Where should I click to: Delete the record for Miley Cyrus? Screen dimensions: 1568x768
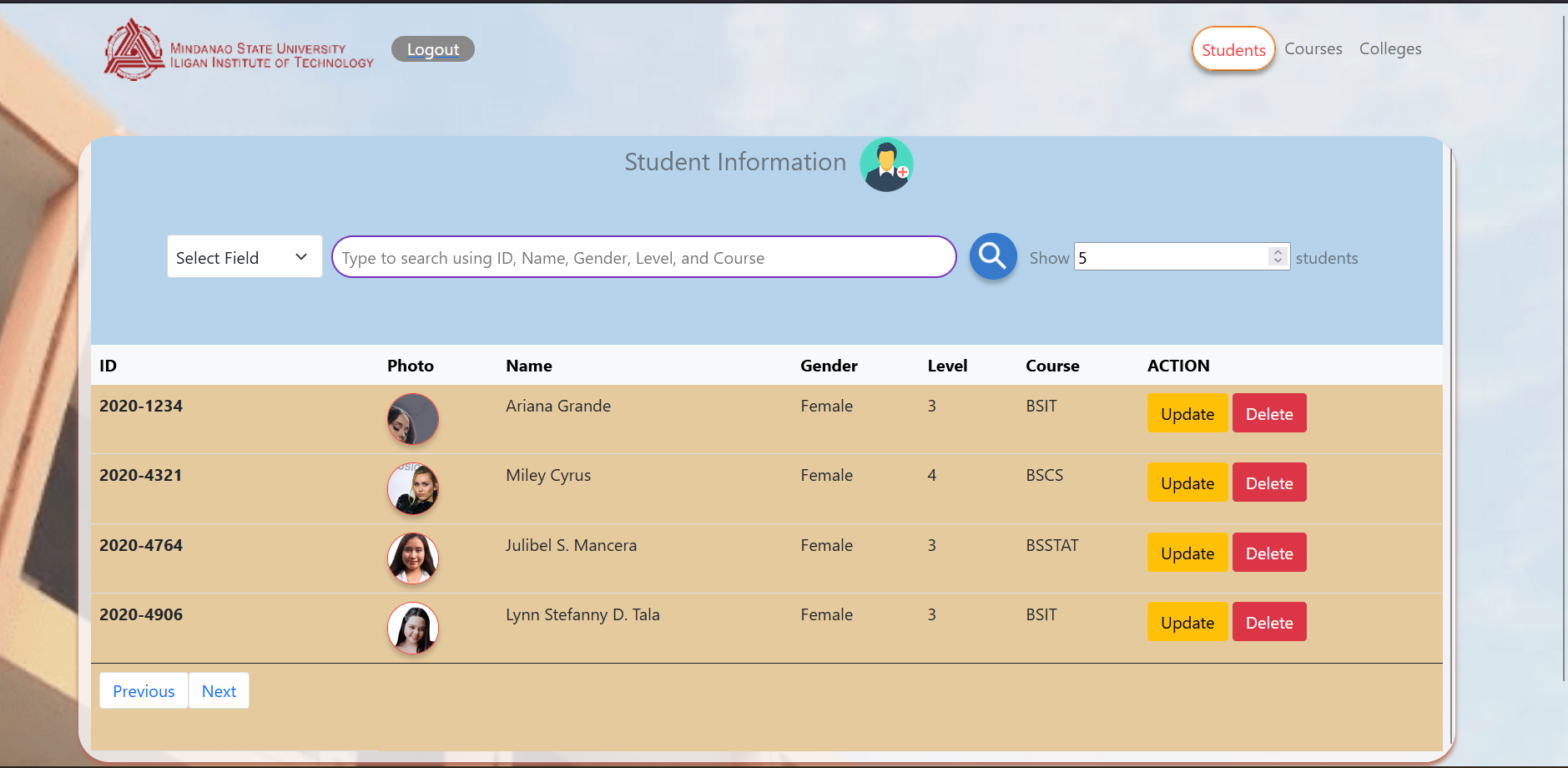(1268, 482)
